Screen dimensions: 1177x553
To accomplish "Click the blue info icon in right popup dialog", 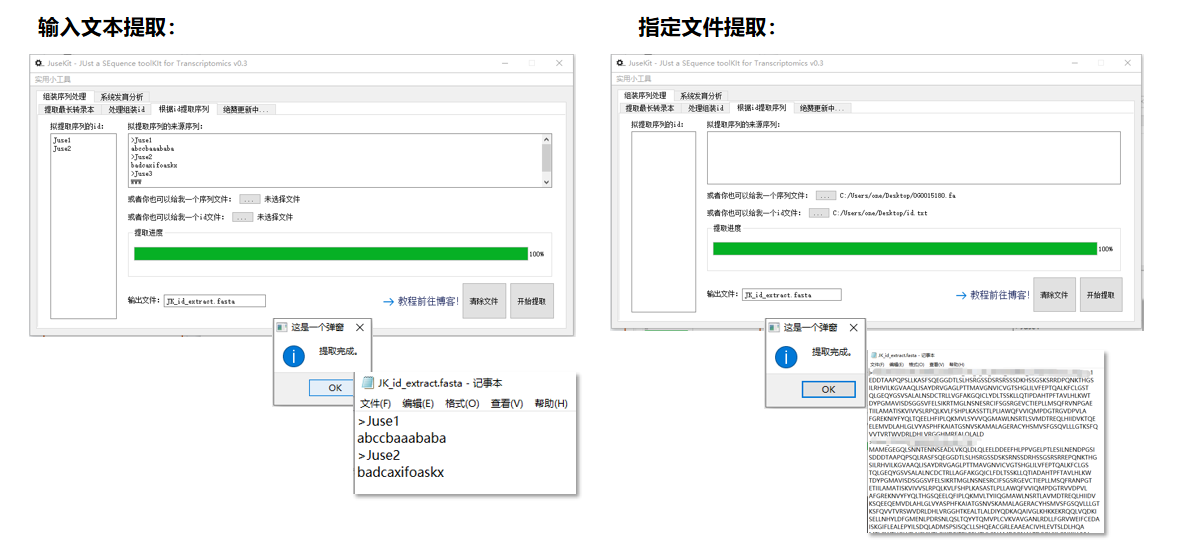I will pos(786,355).
